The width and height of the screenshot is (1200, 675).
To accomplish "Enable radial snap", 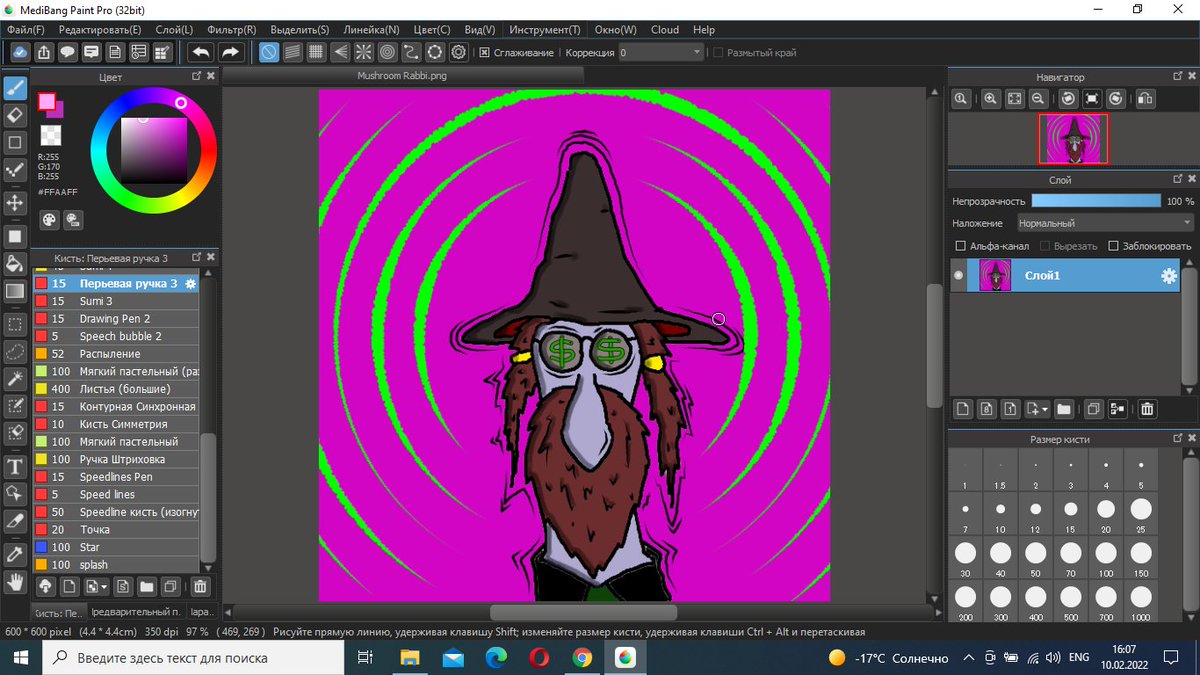I will [364, 52].
